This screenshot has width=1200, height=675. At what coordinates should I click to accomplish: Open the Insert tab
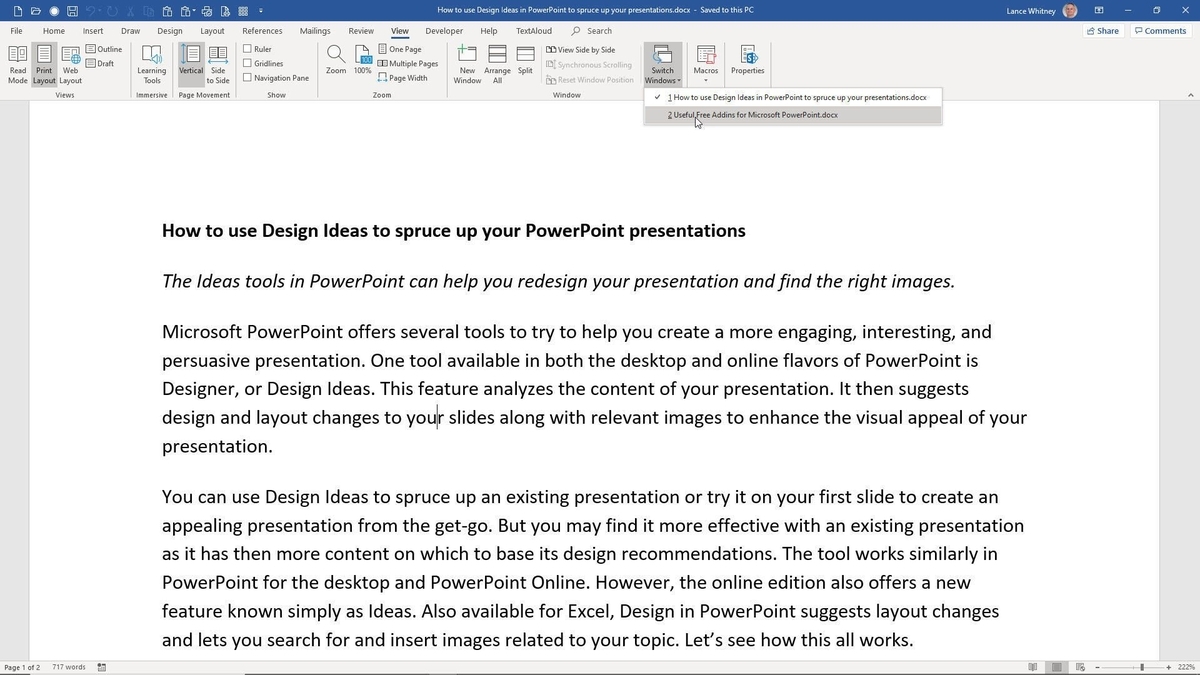(x=93, y=31)
